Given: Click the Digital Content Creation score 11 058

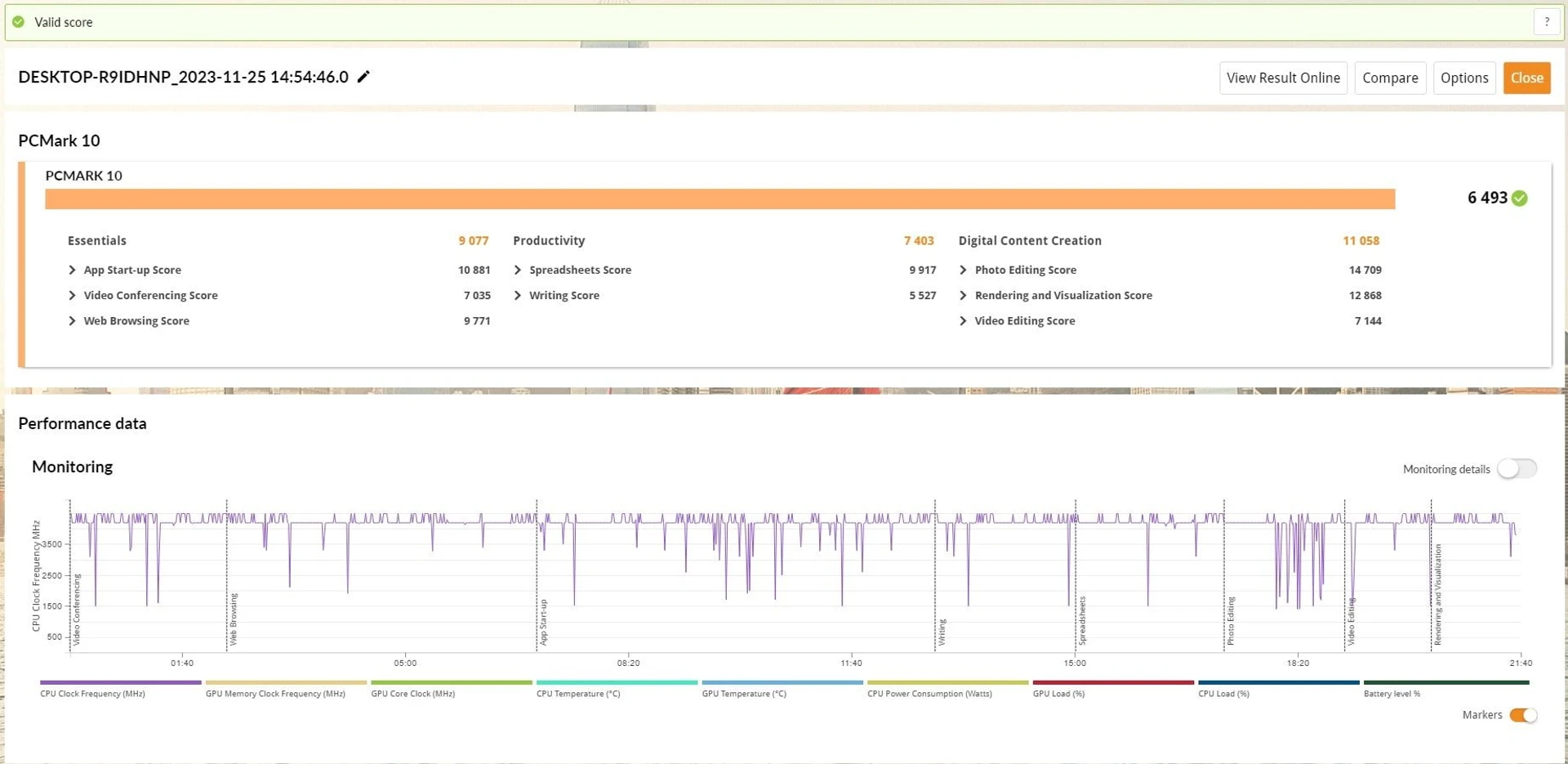Looking at the screenshot, I should pyautogui.click(x=1361, y=240).
